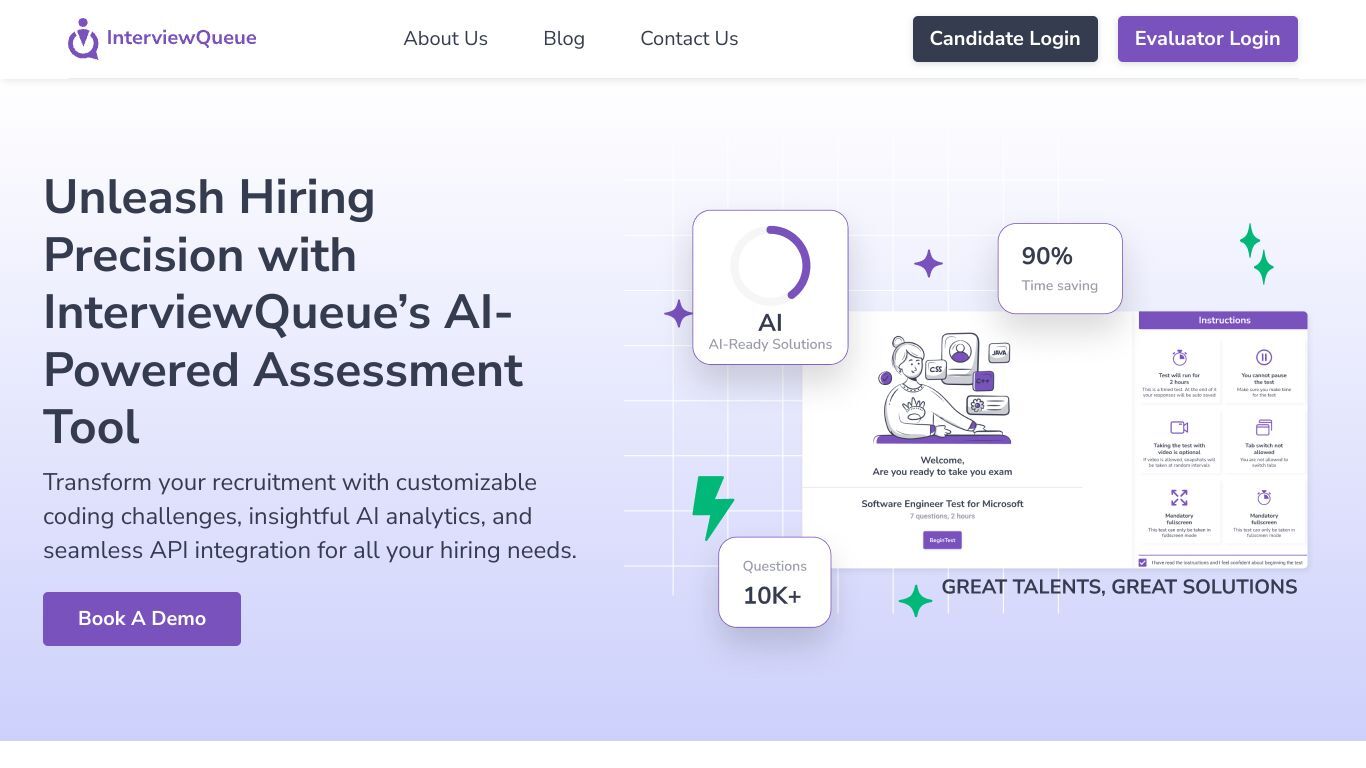Screen dimensions: 1366x768
Task: Click the fullscreen arrows icon in Instructions
Action: coord(1179,497)
